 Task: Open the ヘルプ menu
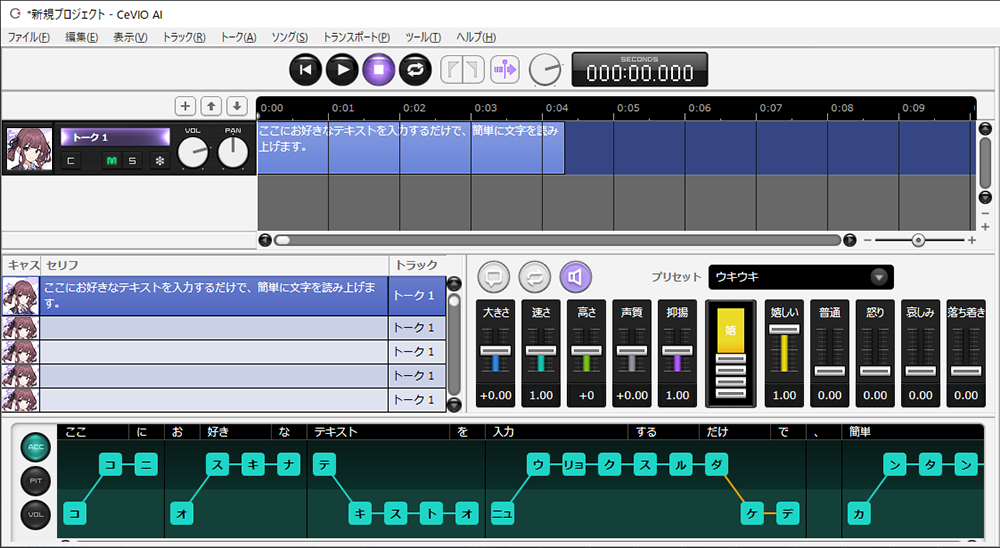(476, 37)
